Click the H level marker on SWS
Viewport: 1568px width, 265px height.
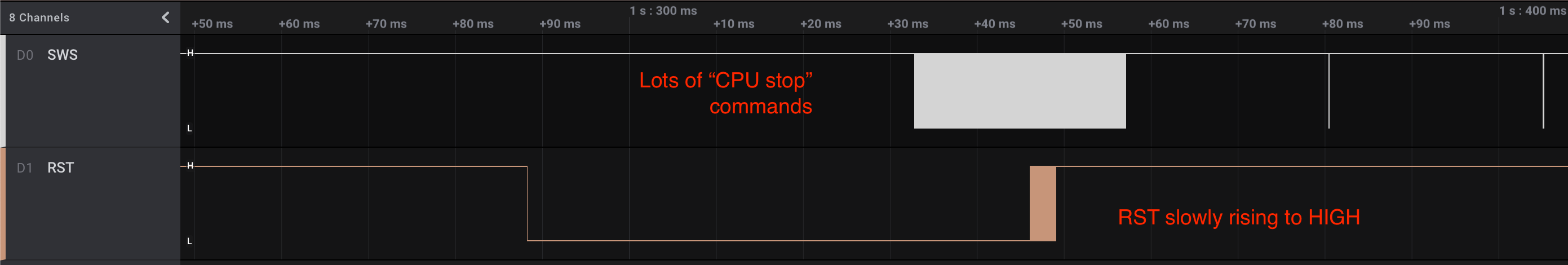[190, 53]
